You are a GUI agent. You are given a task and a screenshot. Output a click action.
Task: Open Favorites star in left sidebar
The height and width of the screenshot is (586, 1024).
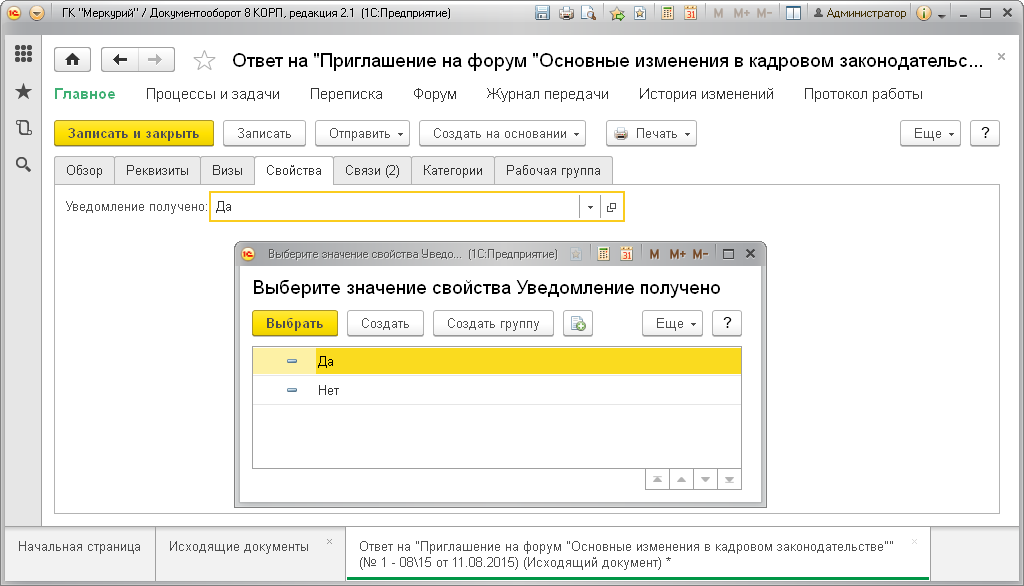click(24, 91)
